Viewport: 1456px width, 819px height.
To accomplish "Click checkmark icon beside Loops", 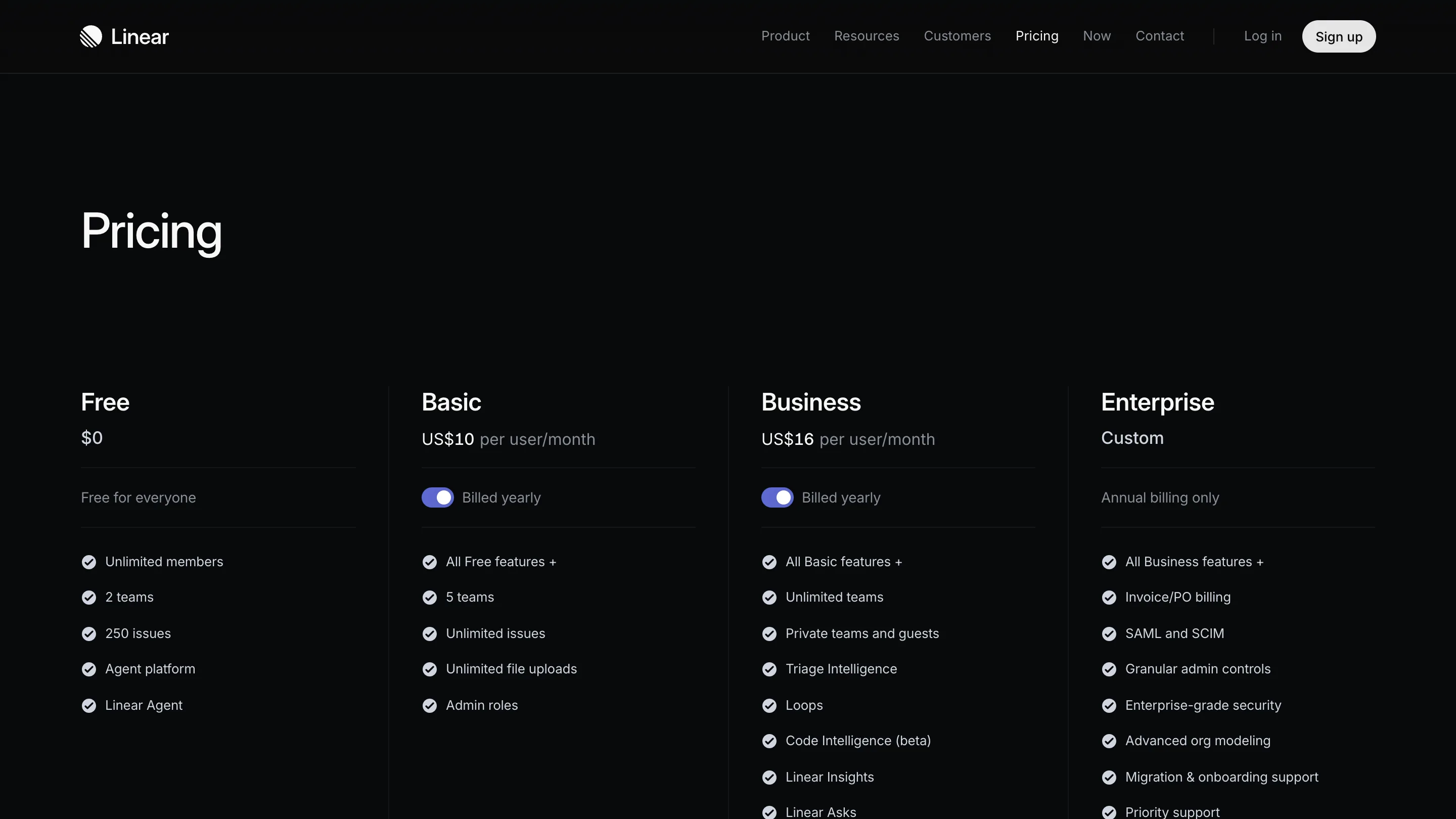I will click(769, 705).
